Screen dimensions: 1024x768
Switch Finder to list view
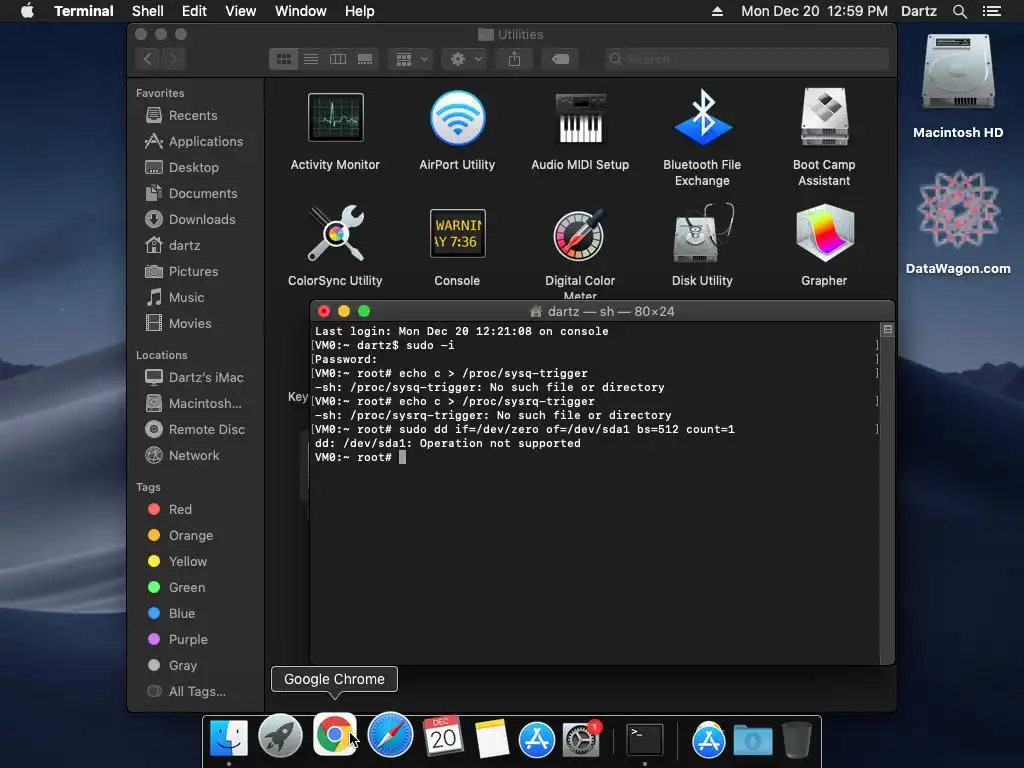coord(311,59)
